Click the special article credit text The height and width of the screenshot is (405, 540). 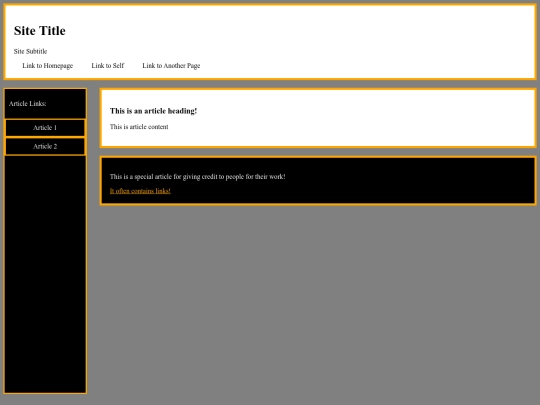[198, 177]
